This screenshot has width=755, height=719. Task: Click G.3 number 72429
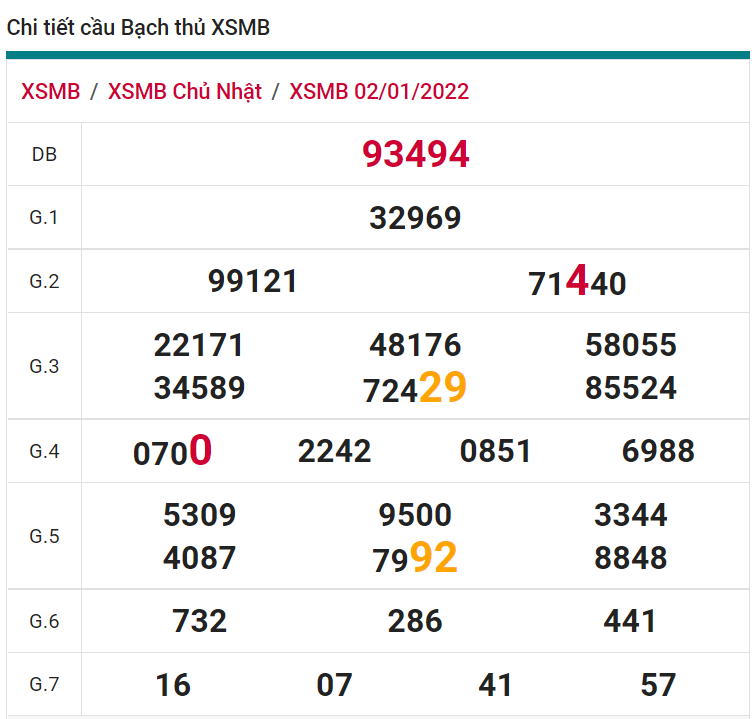(x=415, y=388)
